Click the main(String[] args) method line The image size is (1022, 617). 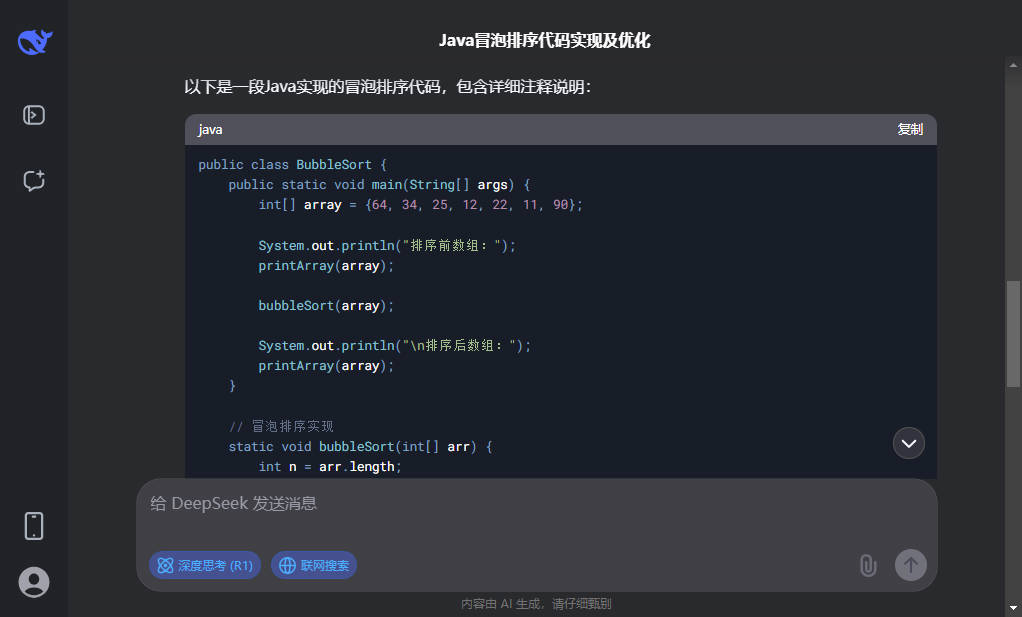tap(379, 185)
